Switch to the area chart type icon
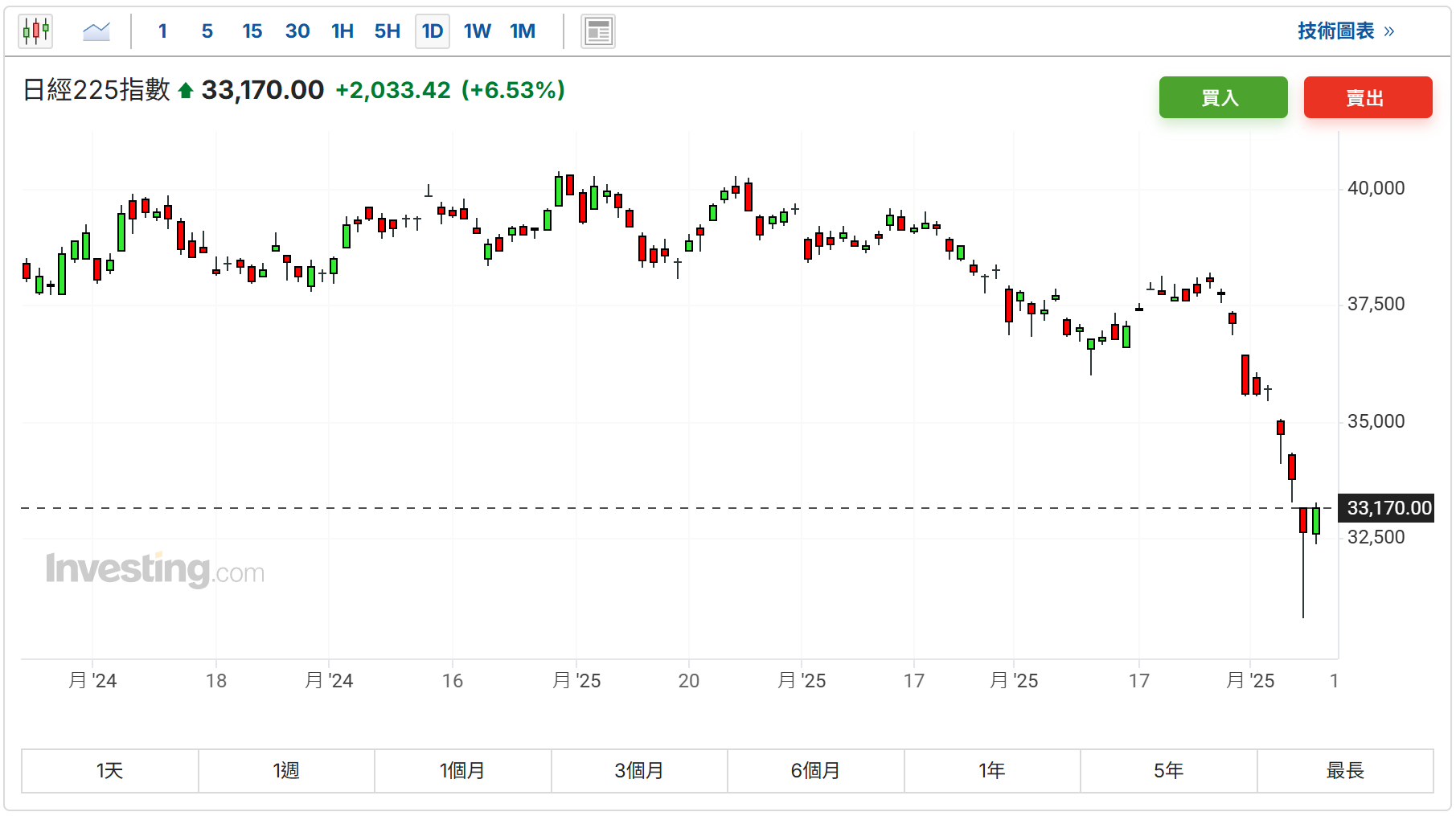The width and height of the screenshot is (1456, 816). coord(96,31)
